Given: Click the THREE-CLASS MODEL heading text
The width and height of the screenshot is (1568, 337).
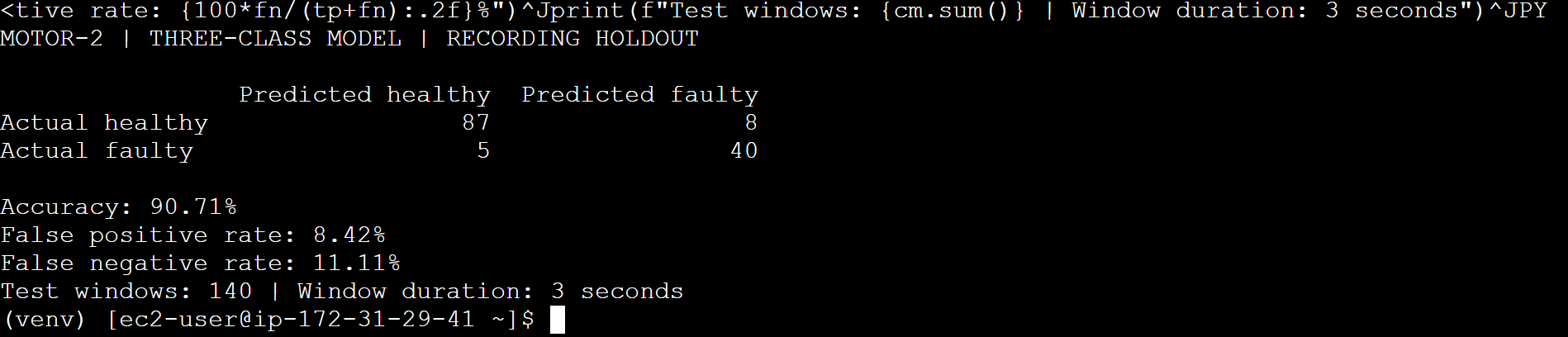Looking at the screenshot, I should coord(275,38).
